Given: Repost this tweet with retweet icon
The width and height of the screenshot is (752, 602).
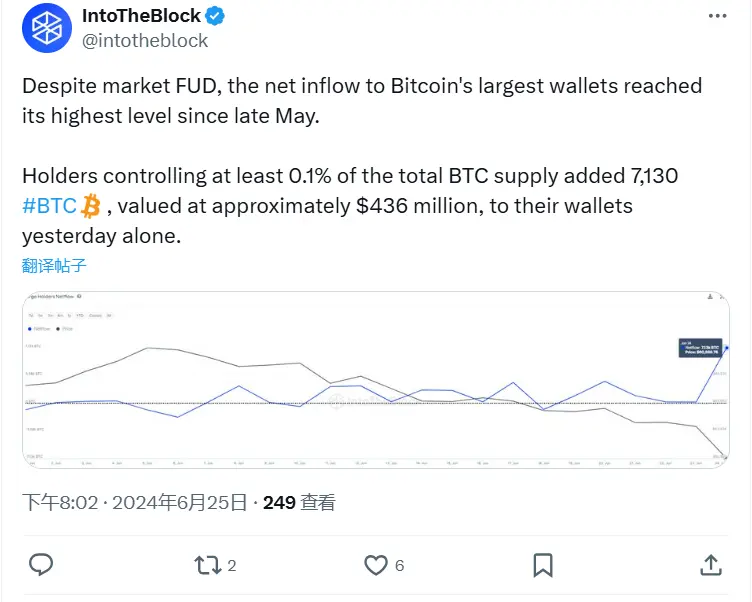Looking at the screenshot, I should pos(206,565).
